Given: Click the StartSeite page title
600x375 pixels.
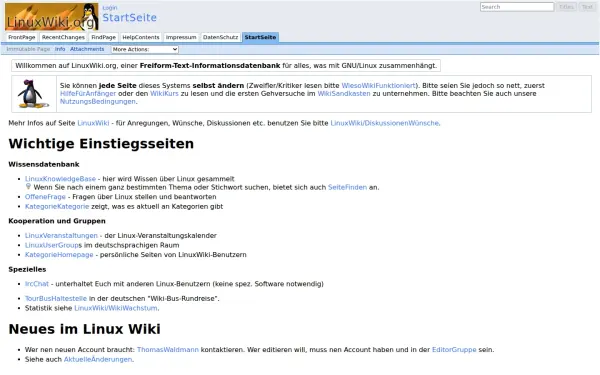Looking at the screenshot, I should coord(129,18).
